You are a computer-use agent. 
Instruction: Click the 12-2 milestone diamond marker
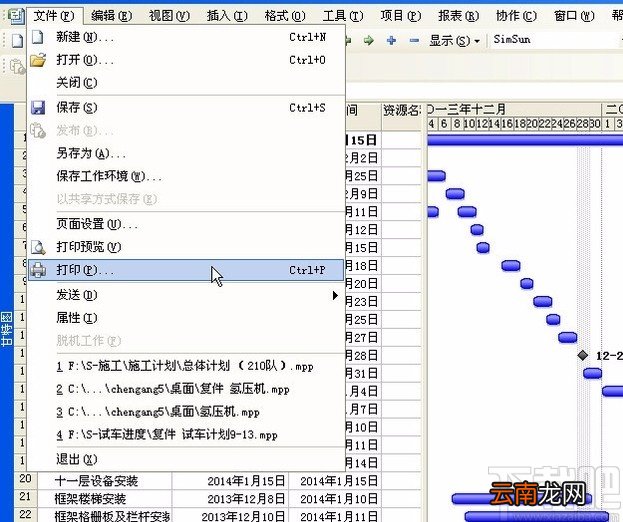point(582,355)
